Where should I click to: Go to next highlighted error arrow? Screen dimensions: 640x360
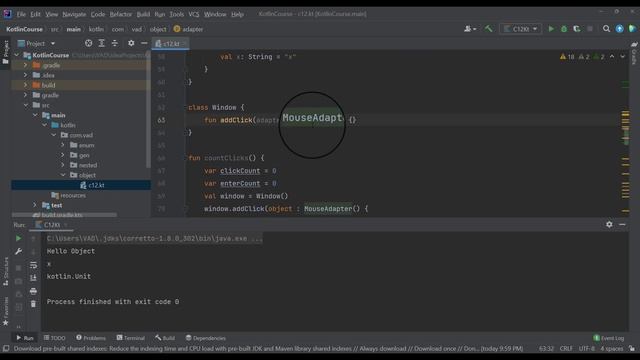click(x=622, y=57)
